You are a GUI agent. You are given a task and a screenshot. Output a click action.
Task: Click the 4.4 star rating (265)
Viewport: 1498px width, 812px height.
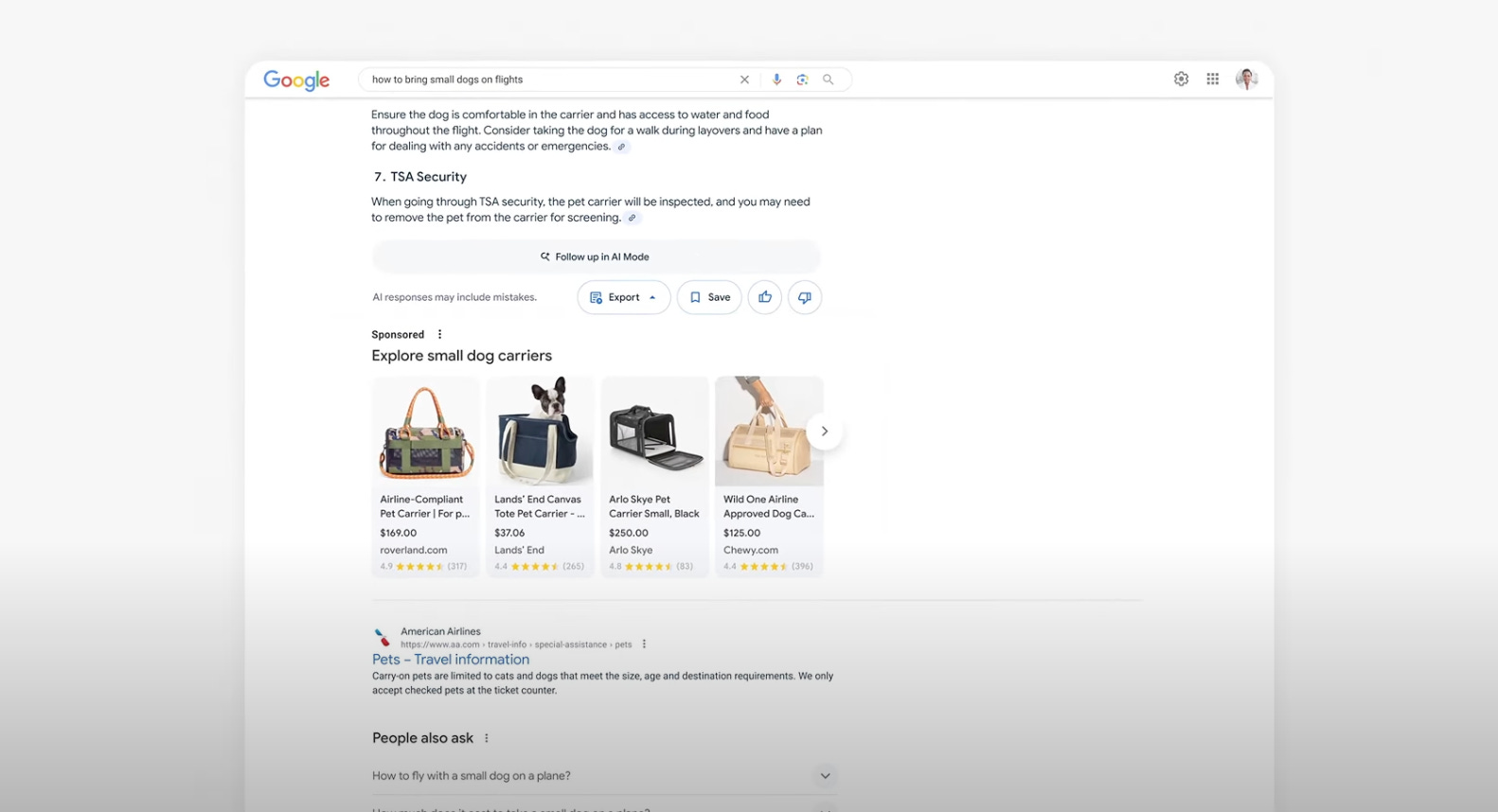point(540,567)
